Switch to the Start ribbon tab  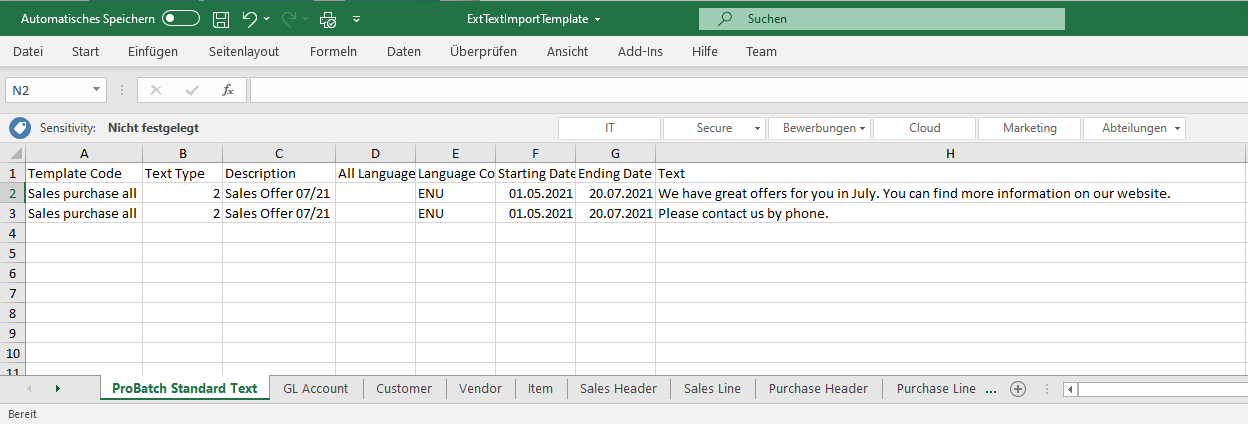coord(85,51)
